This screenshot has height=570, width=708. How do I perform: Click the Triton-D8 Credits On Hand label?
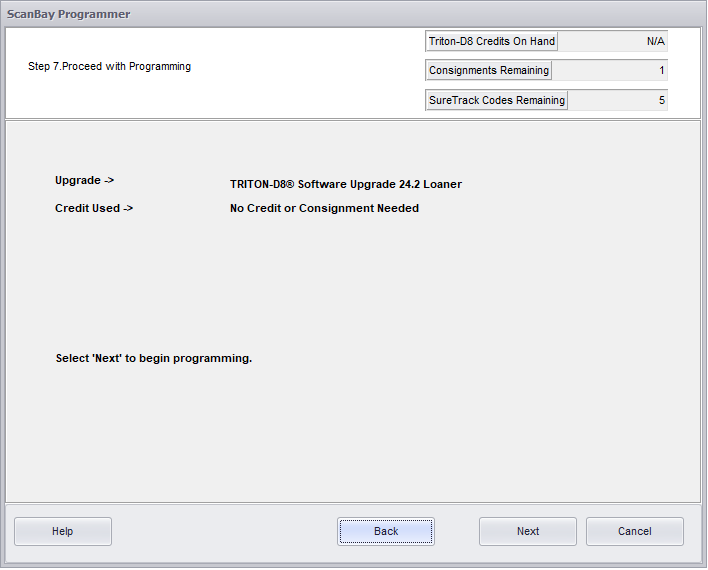tap(491, 41)
